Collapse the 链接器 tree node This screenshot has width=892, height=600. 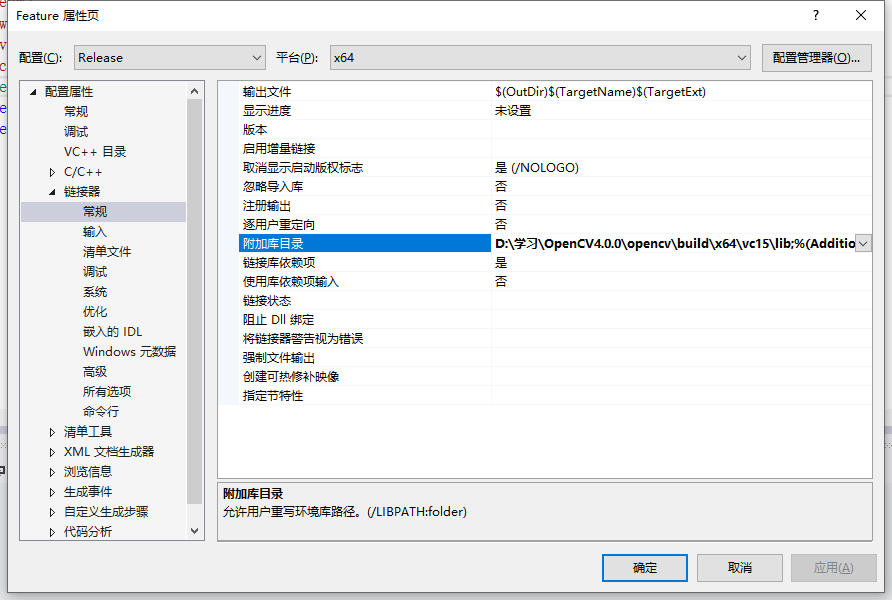tap(52, 192)
